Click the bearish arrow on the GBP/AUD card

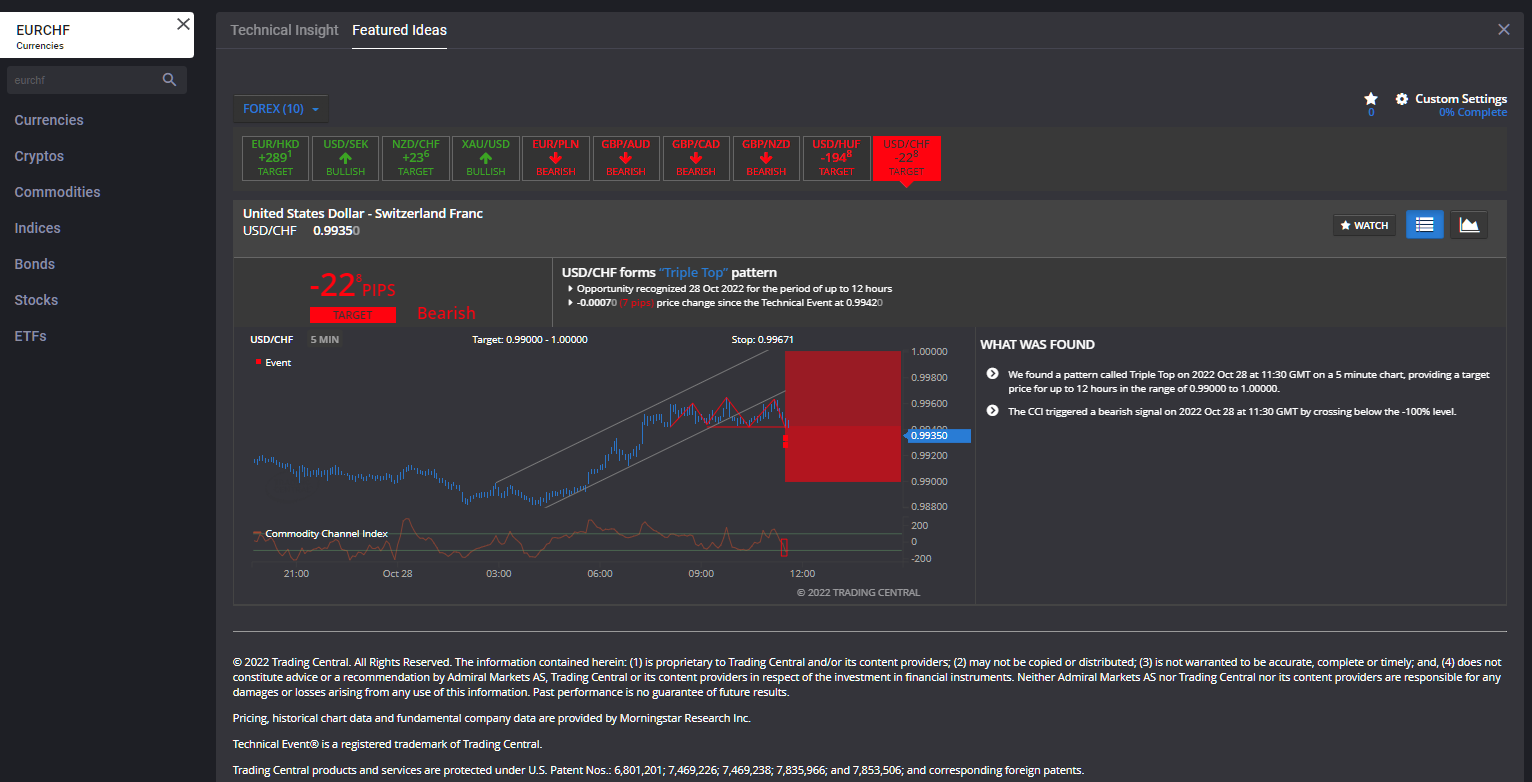pyautogui.click(x=626, y=157)
